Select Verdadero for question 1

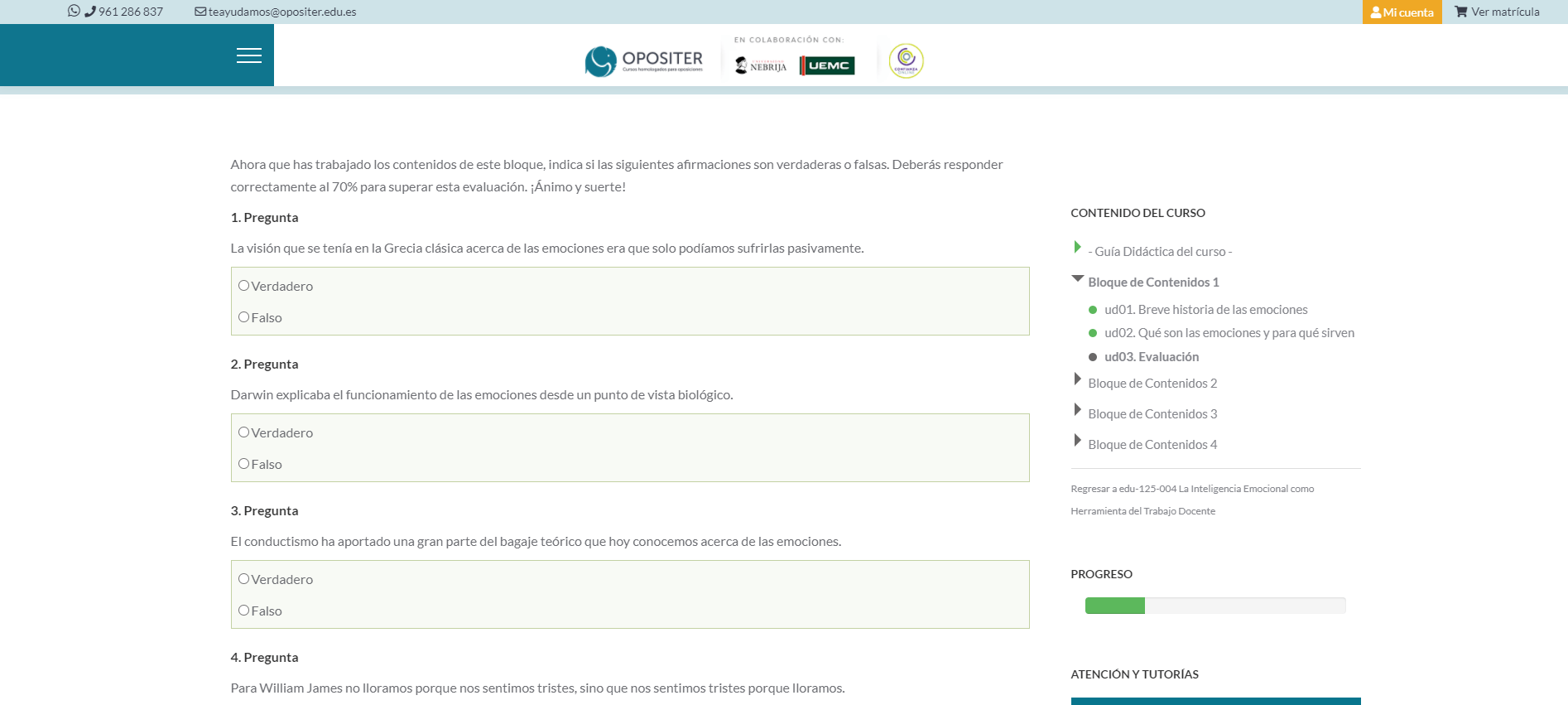tap(244, 286)
